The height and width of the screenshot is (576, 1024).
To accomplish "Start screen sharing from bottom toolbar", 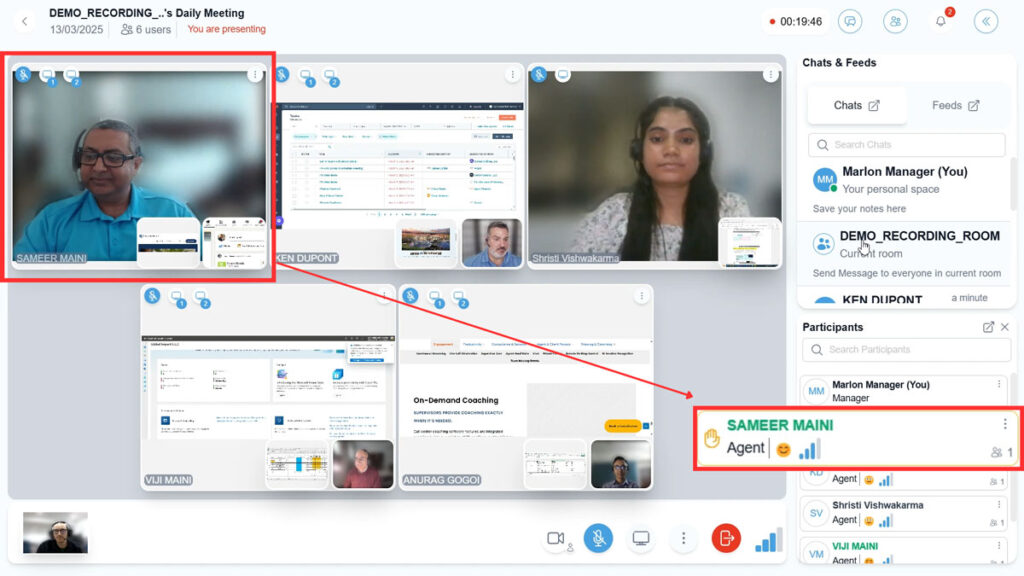I will coord(641,538).
